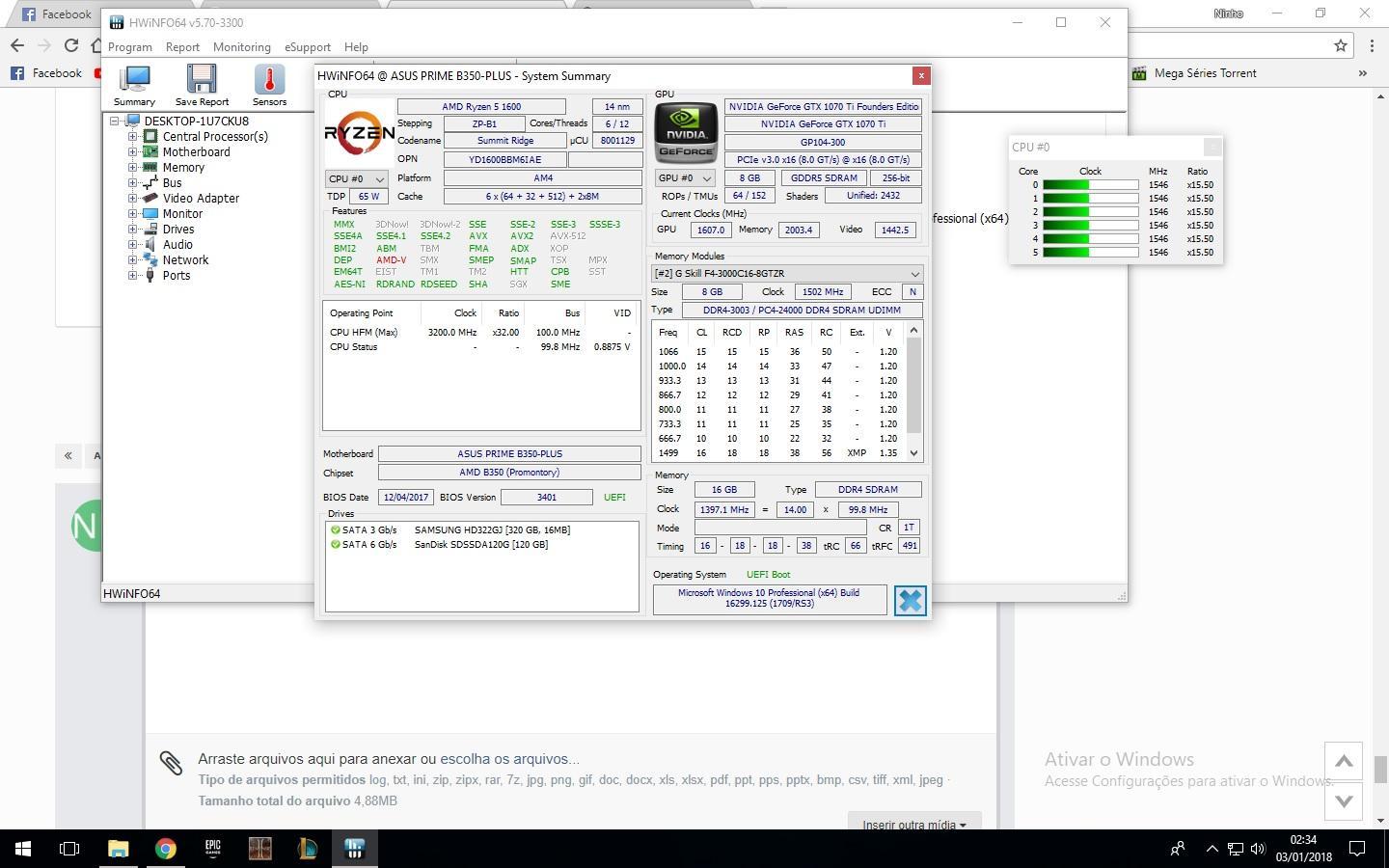Expand the Central Processor(s) tree node
This screenshot has width=1389, height=868.
[132, 137]
